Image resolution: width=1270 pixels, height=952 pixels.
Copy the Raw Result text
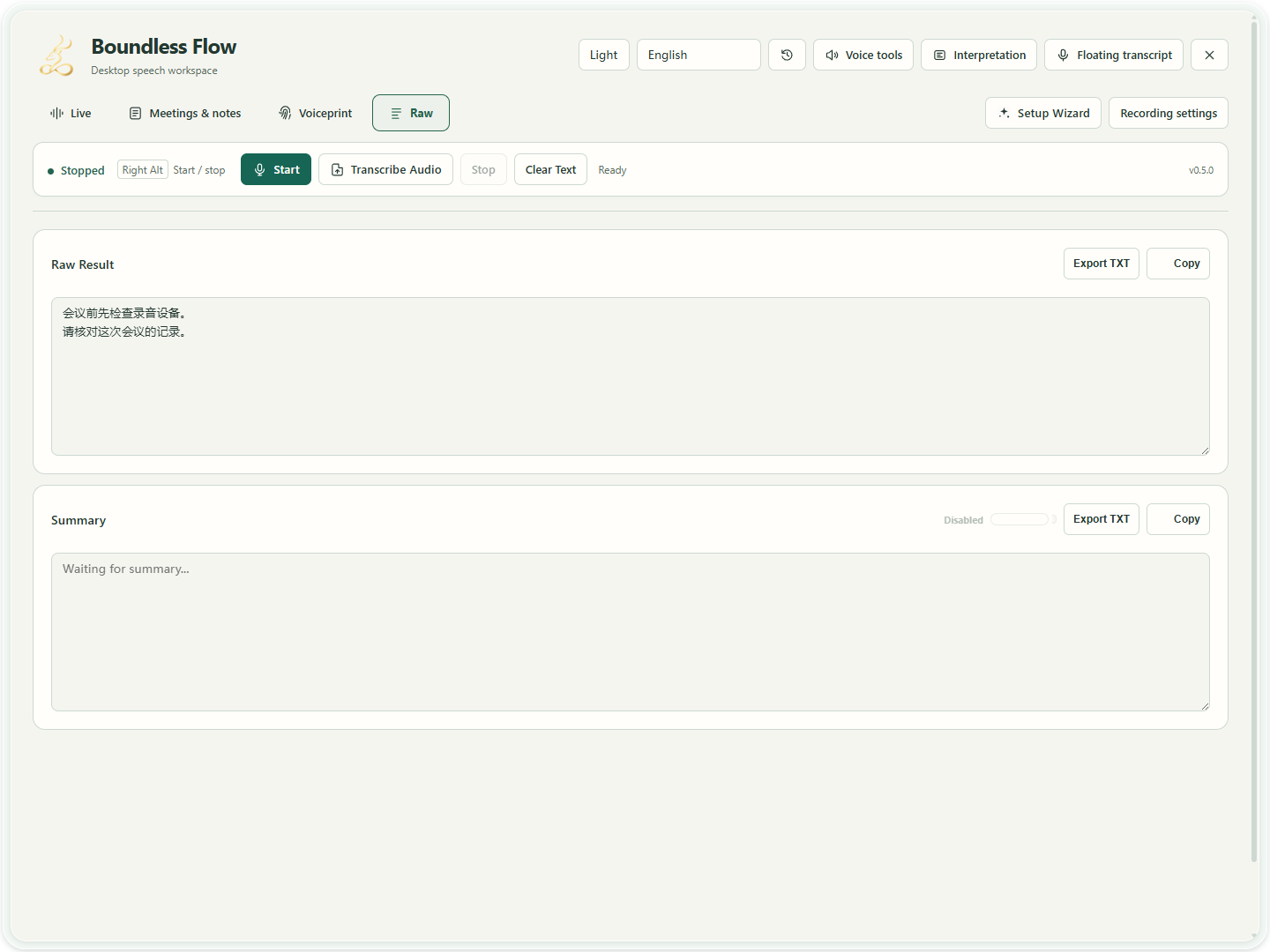[1178, 264]
